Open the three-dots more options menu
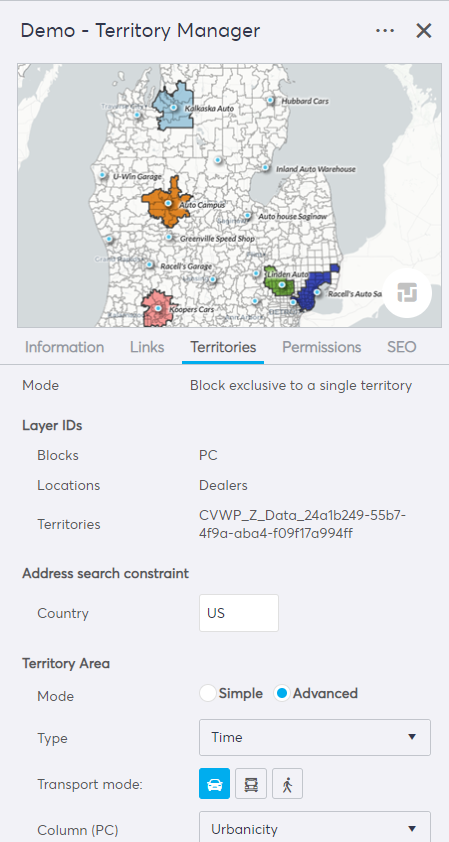Screen dimensions: 449x842 [x=385, y=31]
